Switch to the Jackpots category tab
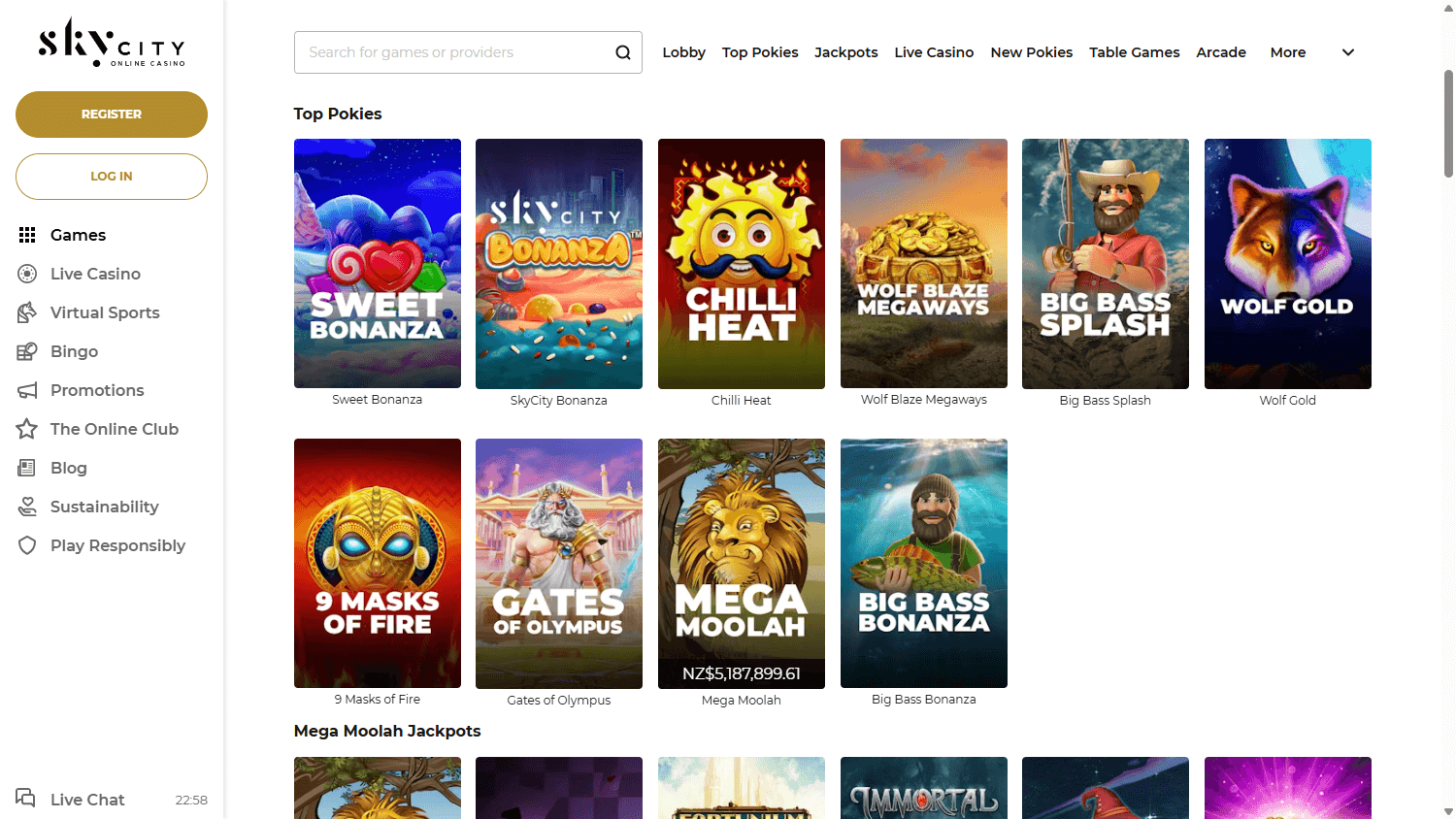Image resolution: width=1456 pixels, height=819 pixels. tap(845, 51)
